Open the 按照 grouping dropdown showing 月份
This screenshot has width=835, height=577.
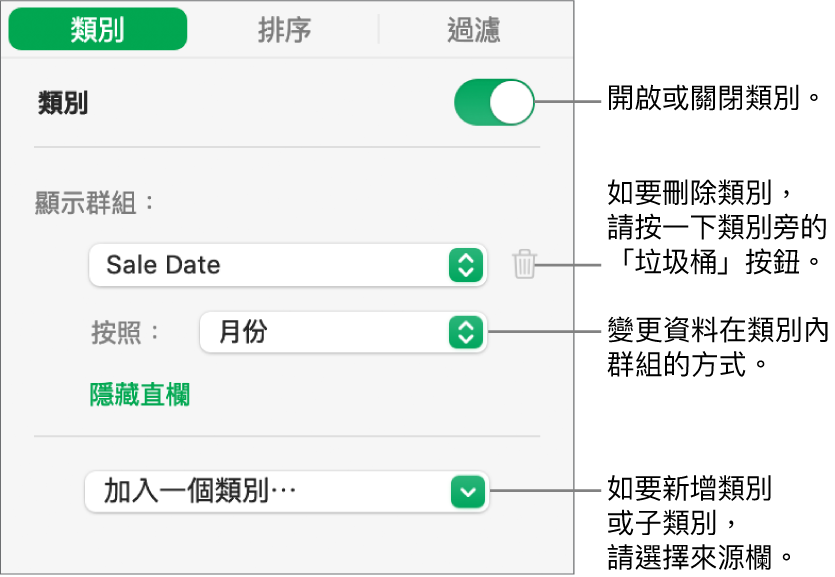point(343,333)
